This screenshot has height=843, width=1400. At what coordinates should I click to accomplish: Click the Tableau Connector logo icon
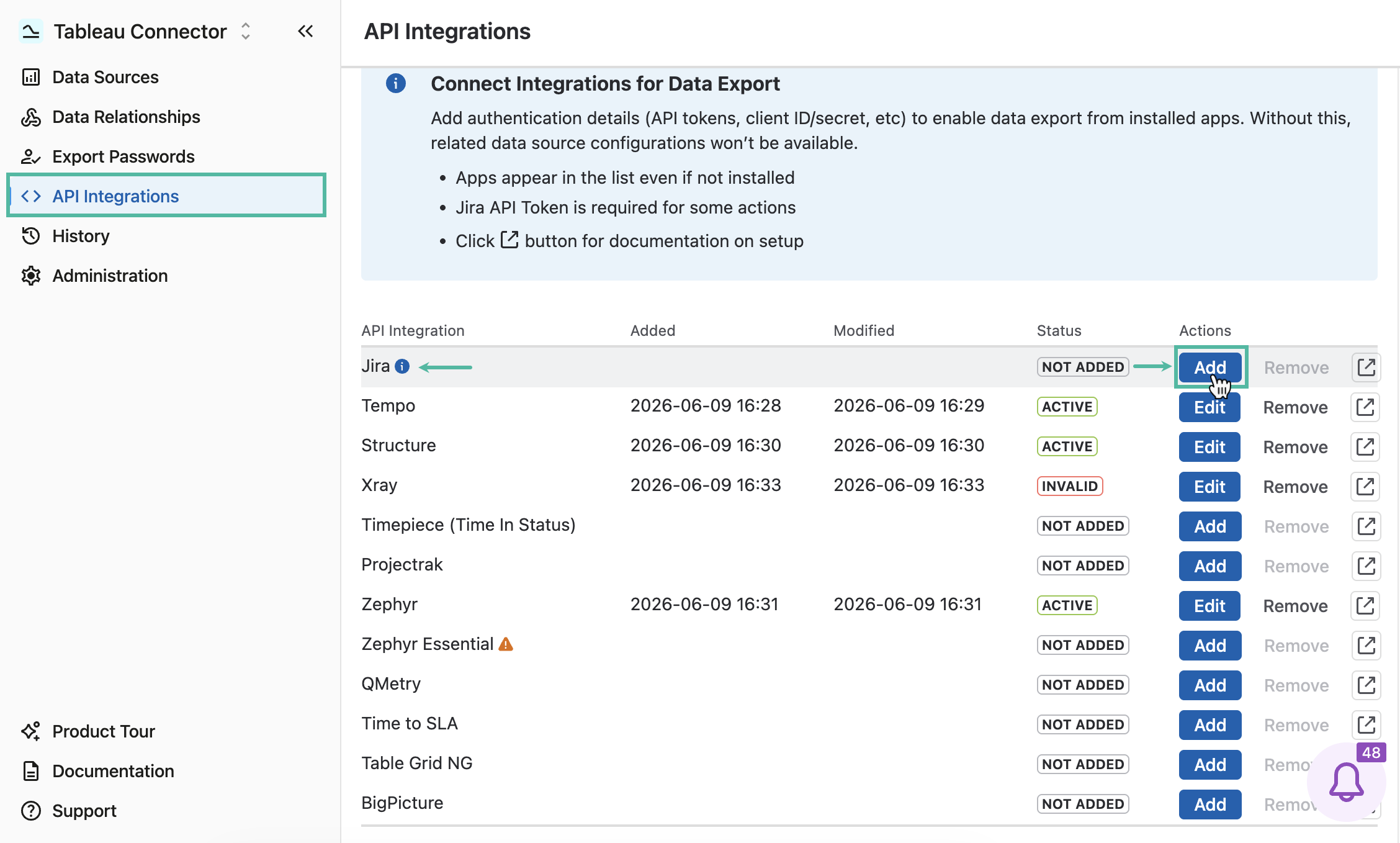click(30, 31)
